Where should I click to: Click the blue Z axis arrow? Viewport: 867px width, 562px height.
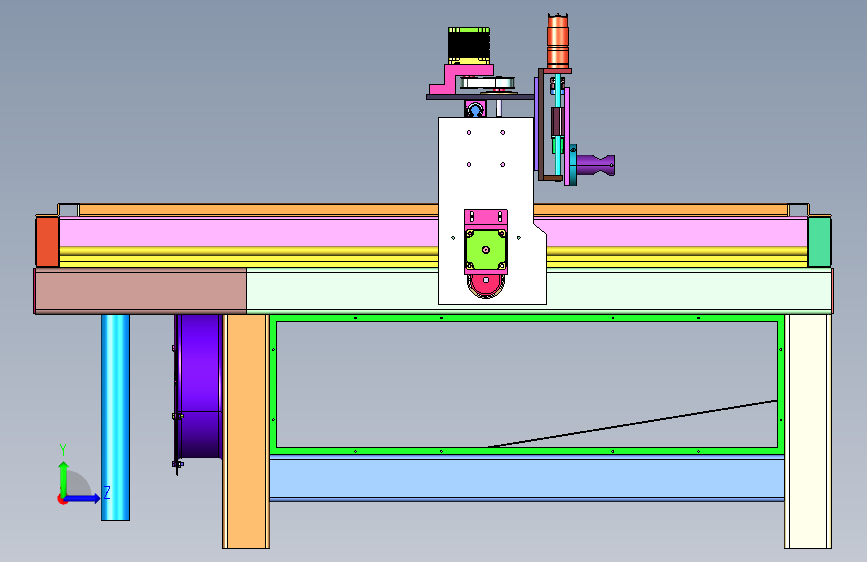(x=83, y=498)
